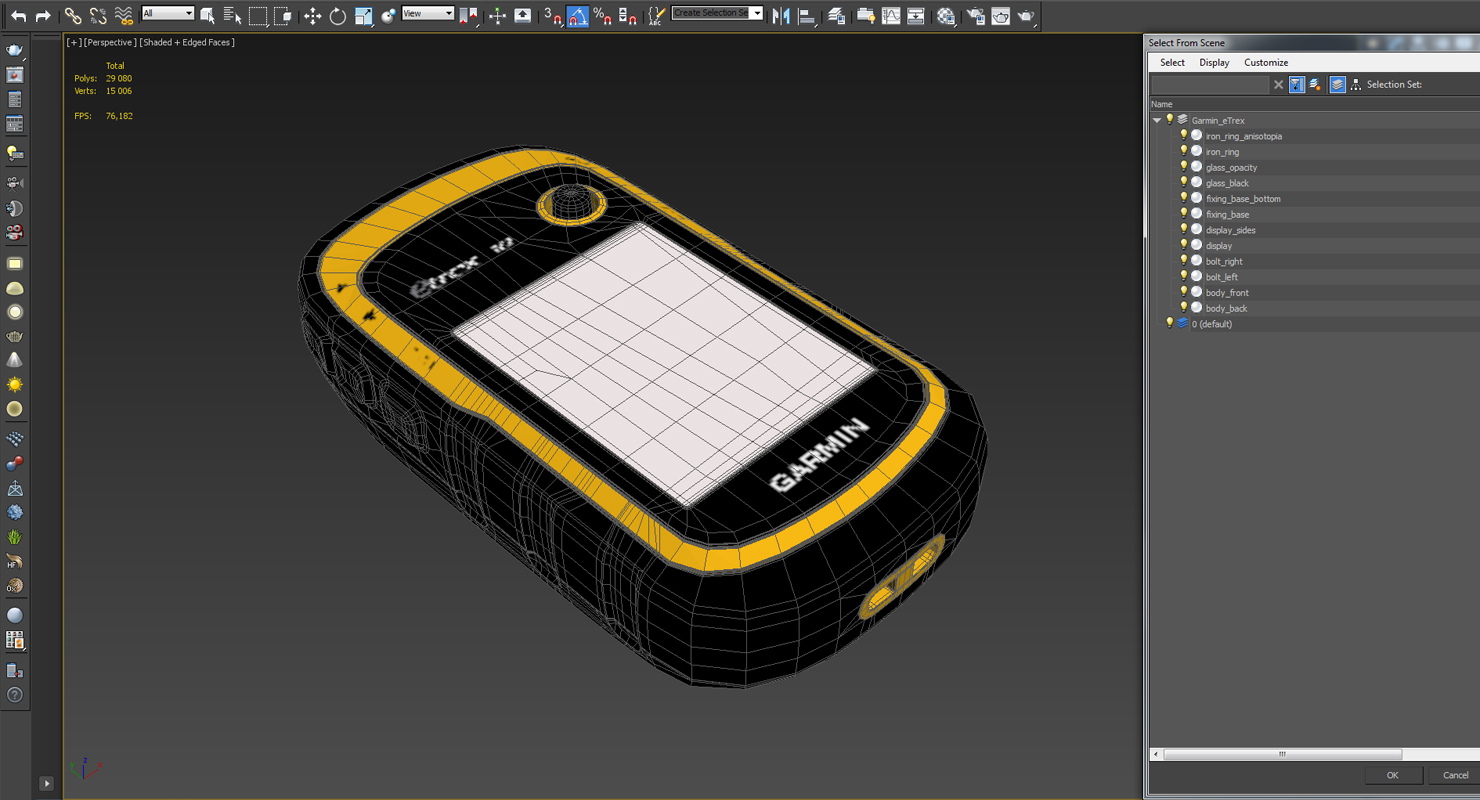The image size is (1480, 800).
Task: Toggle Angle Snap
Action: [578, 15]
